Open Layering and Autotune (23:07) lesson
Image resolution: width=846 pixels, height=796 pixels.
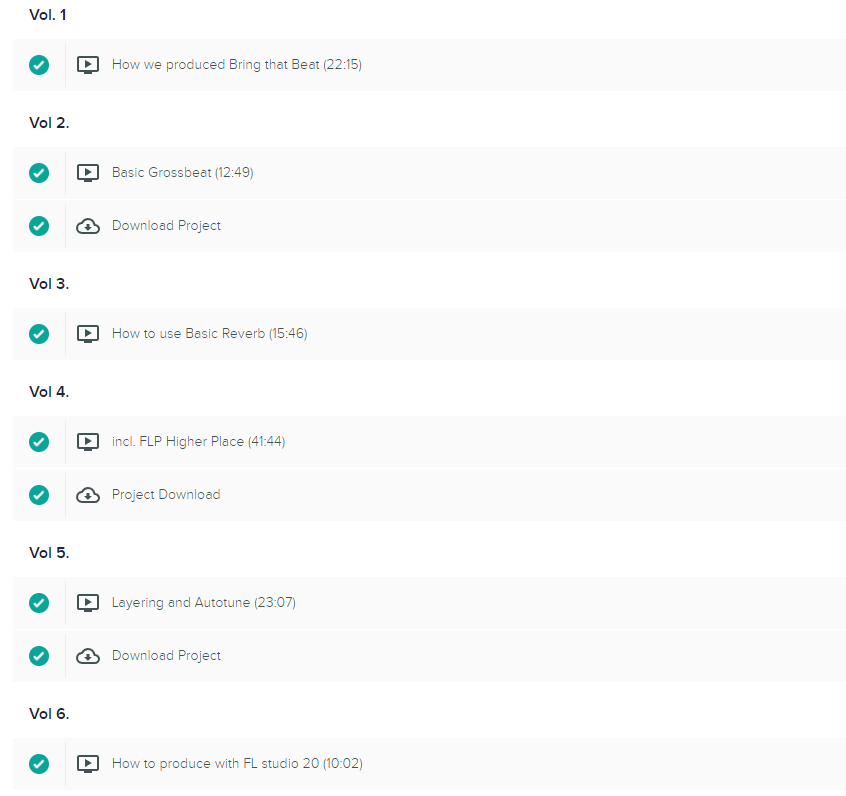pyautogui.click(x=203, y=603)
